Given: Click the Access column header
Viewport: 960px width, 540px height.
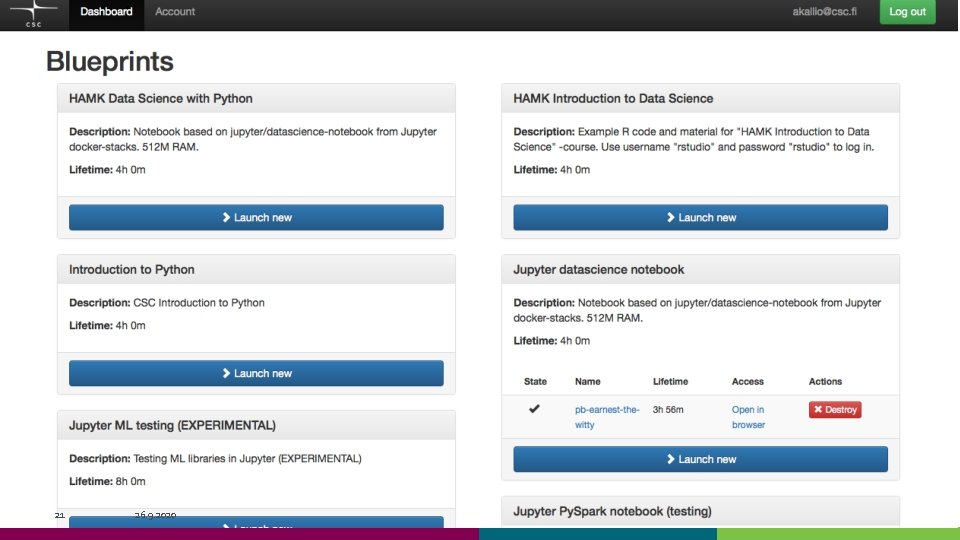Looking at the screenshot, I should [748, 381].
